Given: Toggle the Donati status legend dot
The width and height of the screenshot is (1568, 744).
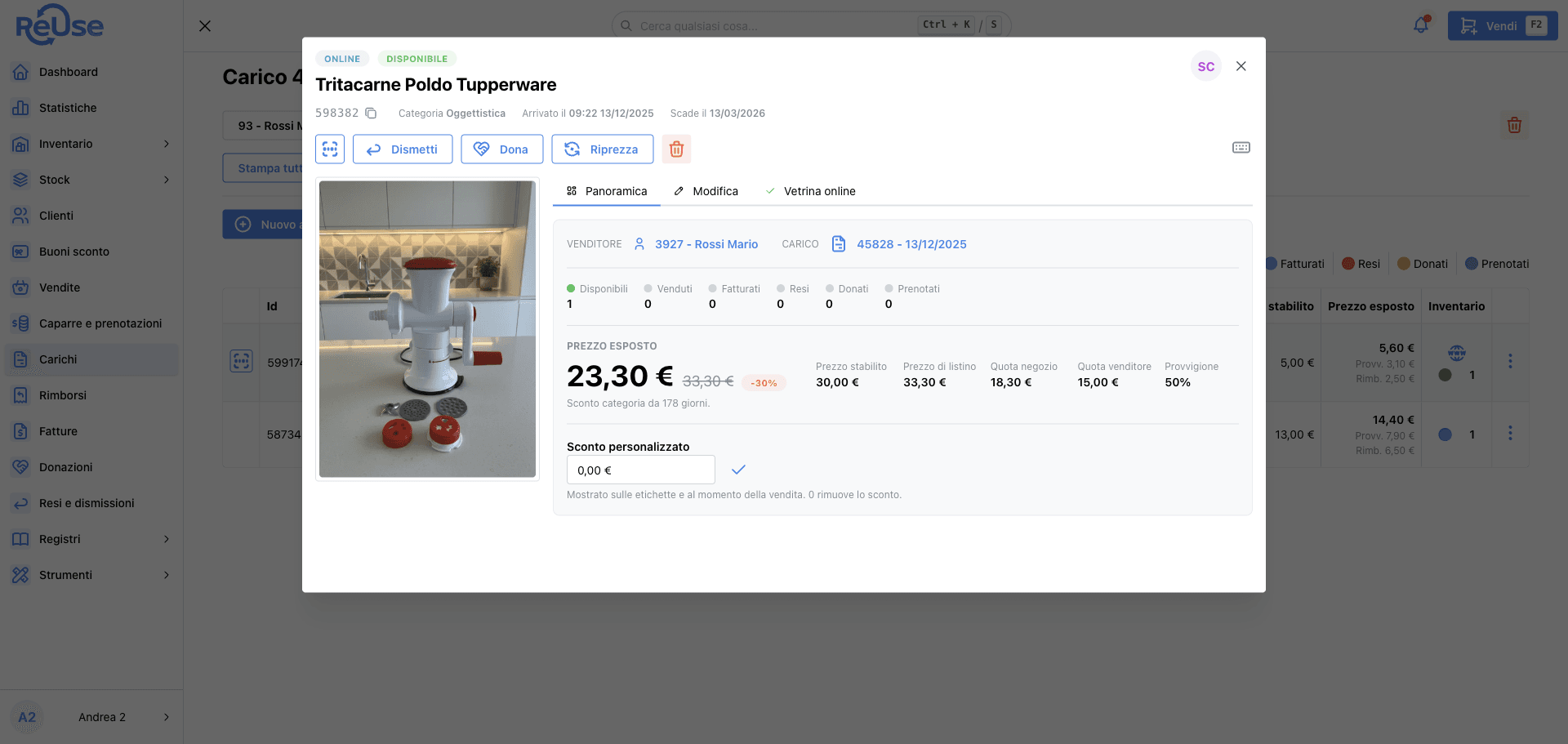Looking at the screenshot, I should (1404, 264).
